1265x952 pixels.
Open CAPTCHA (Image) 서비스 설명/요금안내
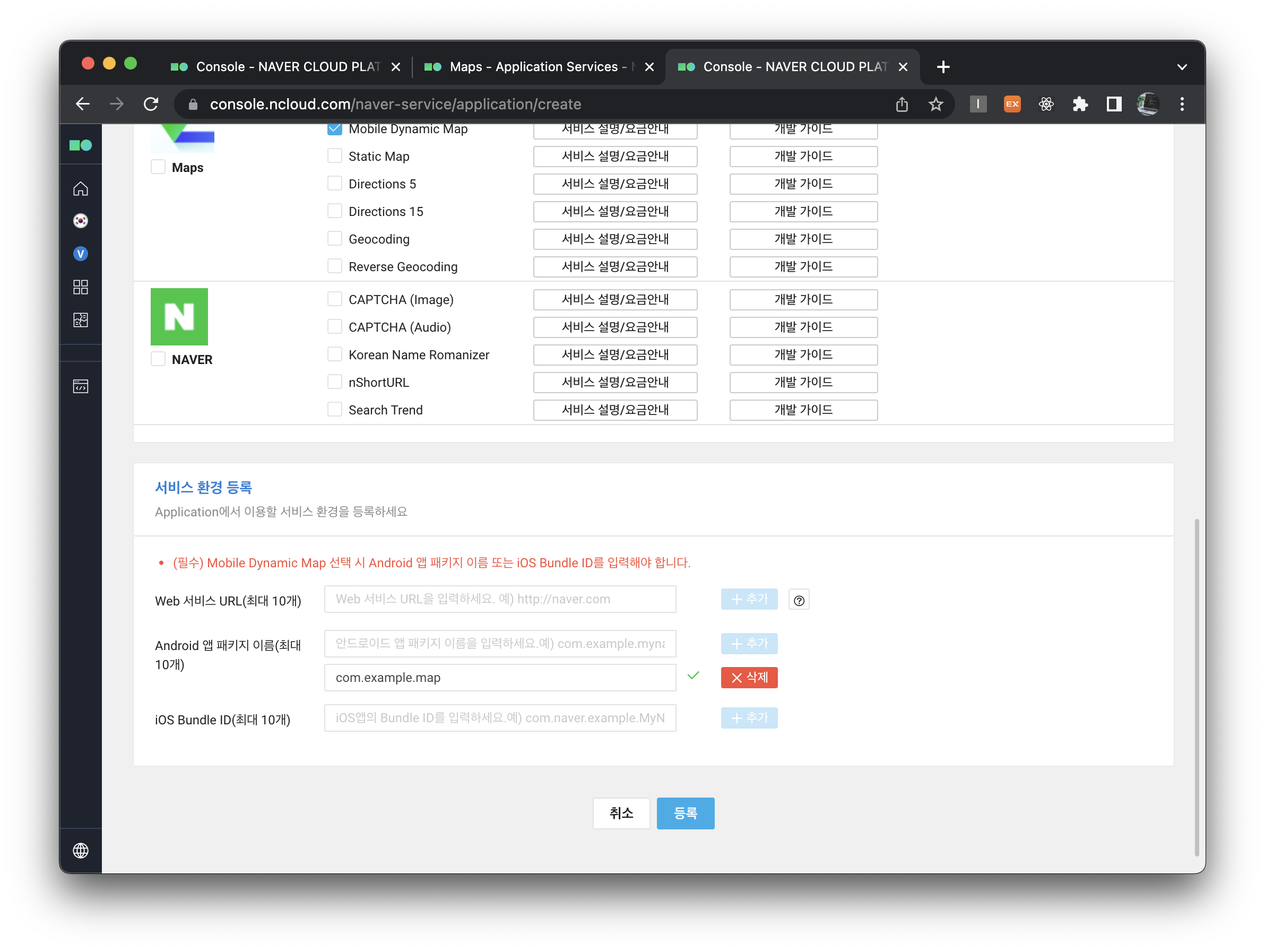[616, 300]
